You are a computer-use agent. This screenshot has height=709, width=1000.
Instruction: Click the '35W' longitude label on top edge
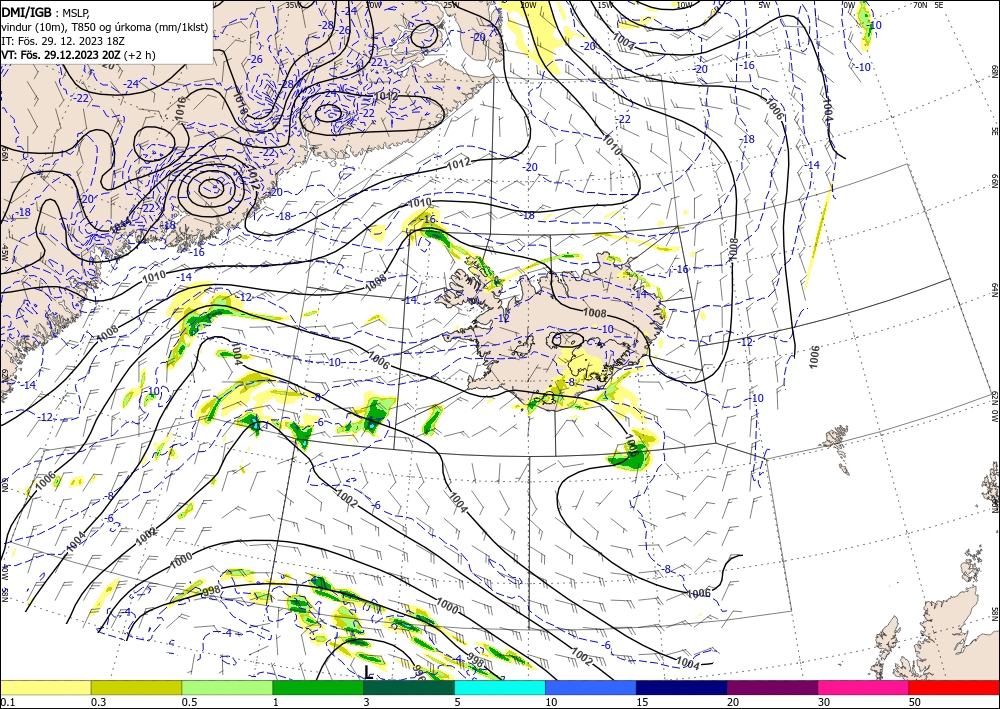(293, 5)
